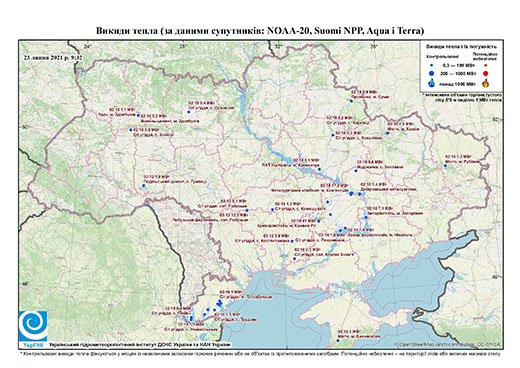The height and width of the screenshot is (368, 520).
Task: Select the Pobuzke ferronickel plant marker
Action: click(247, 210)
